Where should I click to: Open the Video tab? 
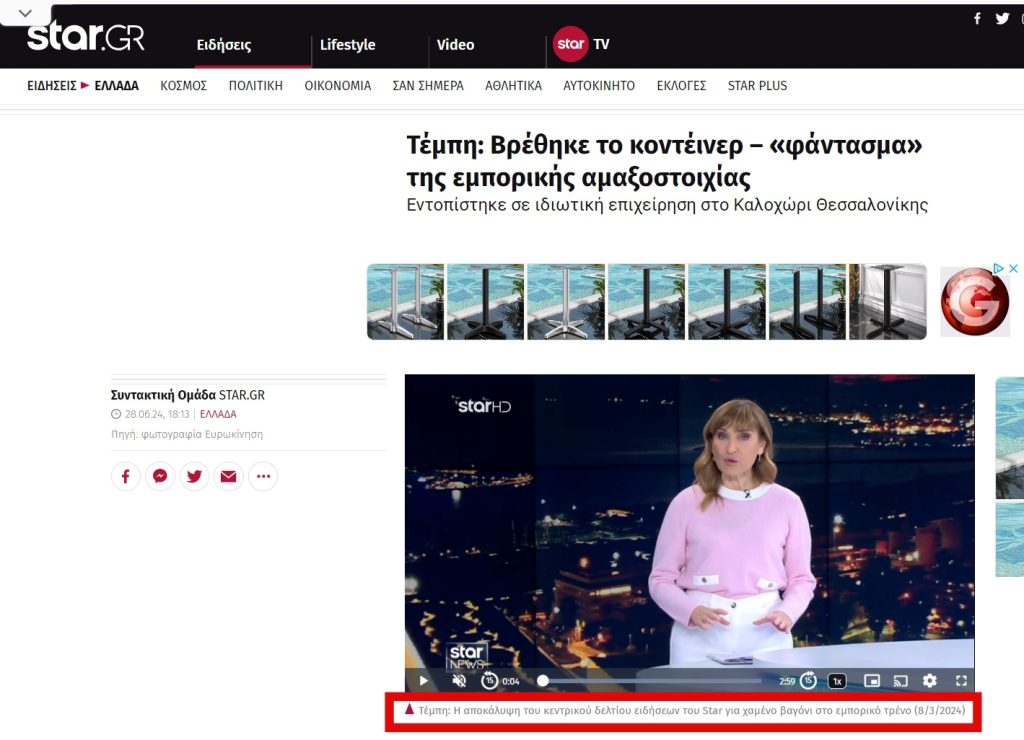[x=455, y=44]
